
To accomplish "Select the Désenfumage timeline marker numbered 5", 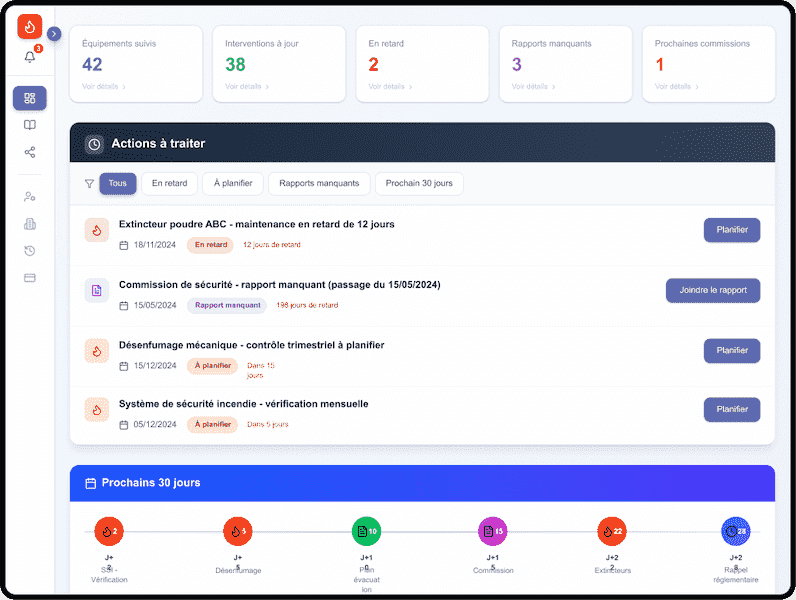I will tap(238, 531).
